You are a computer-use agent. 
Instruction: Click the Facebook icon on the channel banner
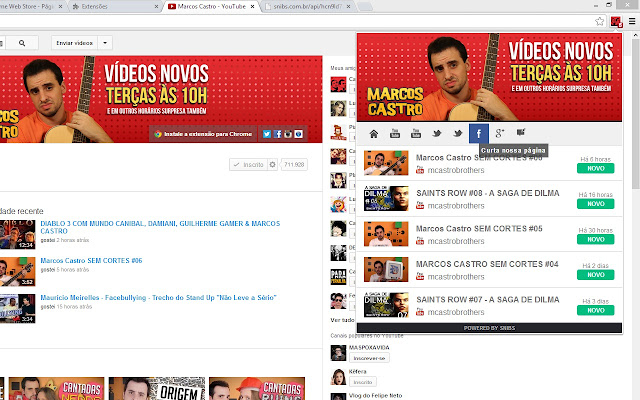(x=278, y=134)
